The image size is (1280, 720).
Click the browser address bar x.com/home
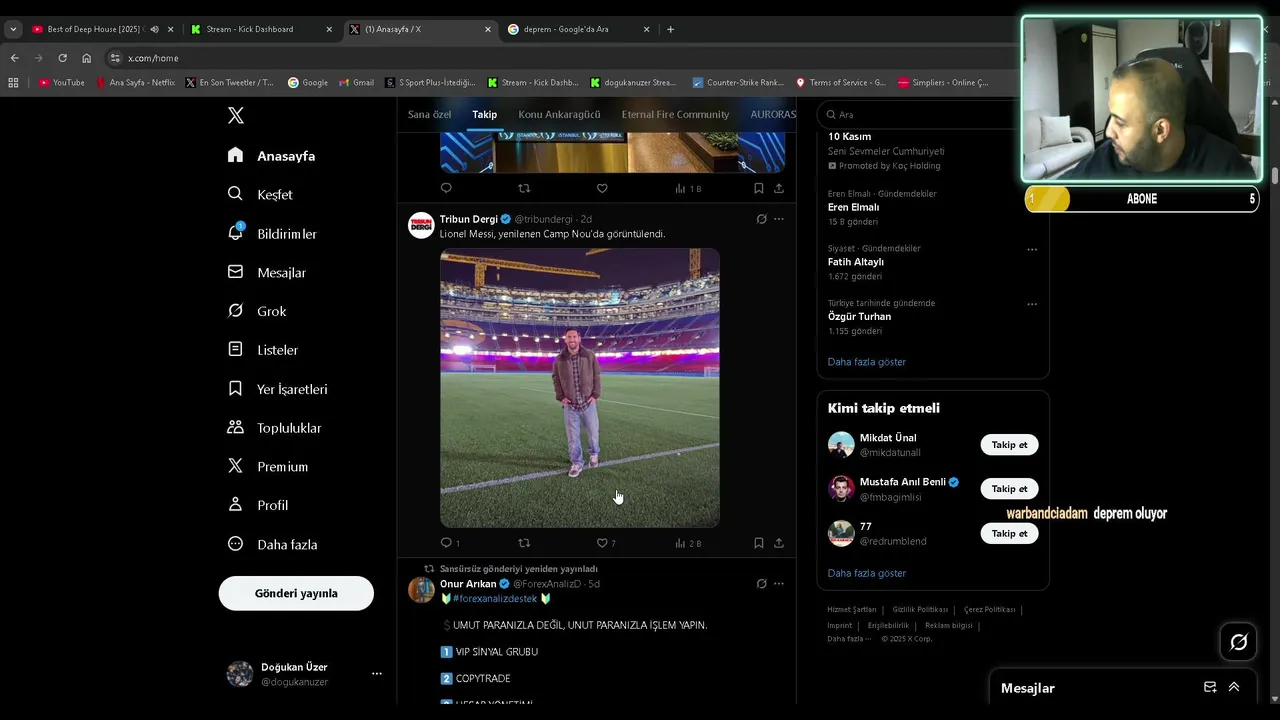560,58
